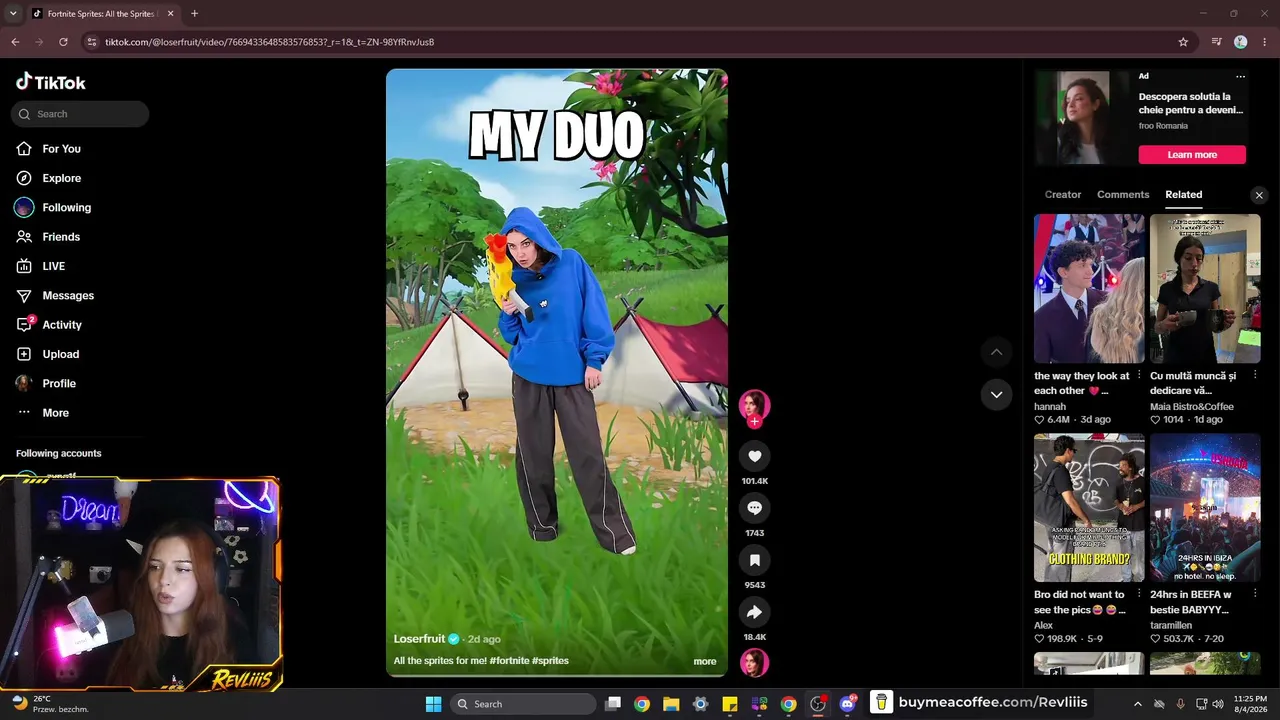The height and width of the screenshot is (720, 1280).
Task: Close the Fortnite Sprites browser tab
Action: [171, 14]
